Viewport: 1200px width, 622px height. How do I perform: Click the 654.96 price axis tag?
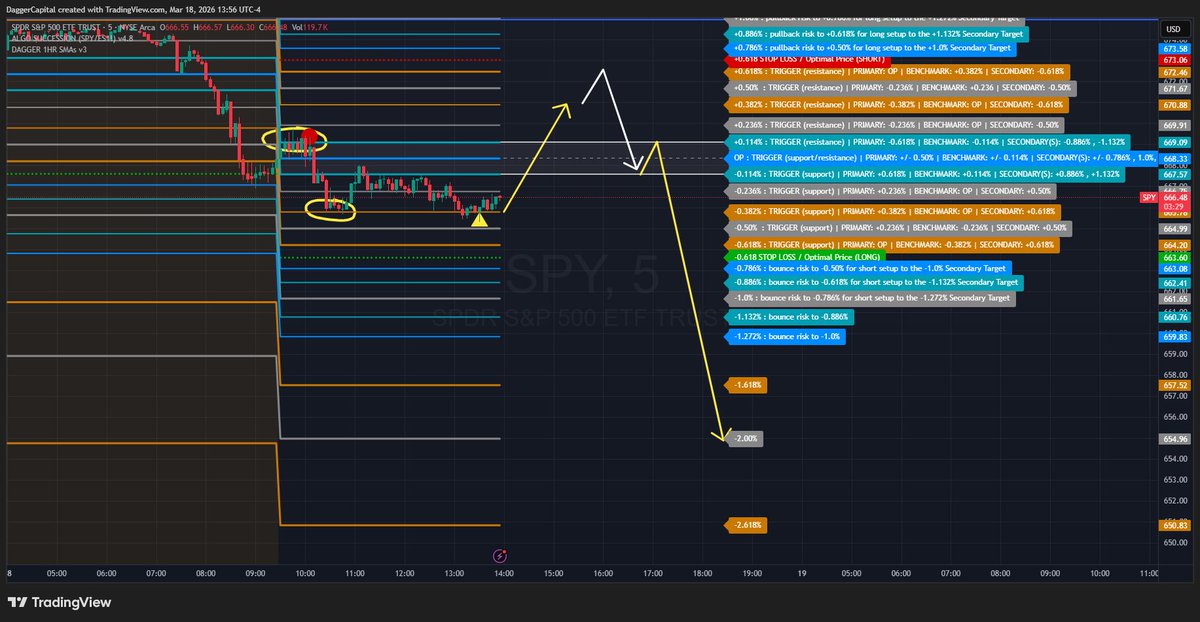1175,439
